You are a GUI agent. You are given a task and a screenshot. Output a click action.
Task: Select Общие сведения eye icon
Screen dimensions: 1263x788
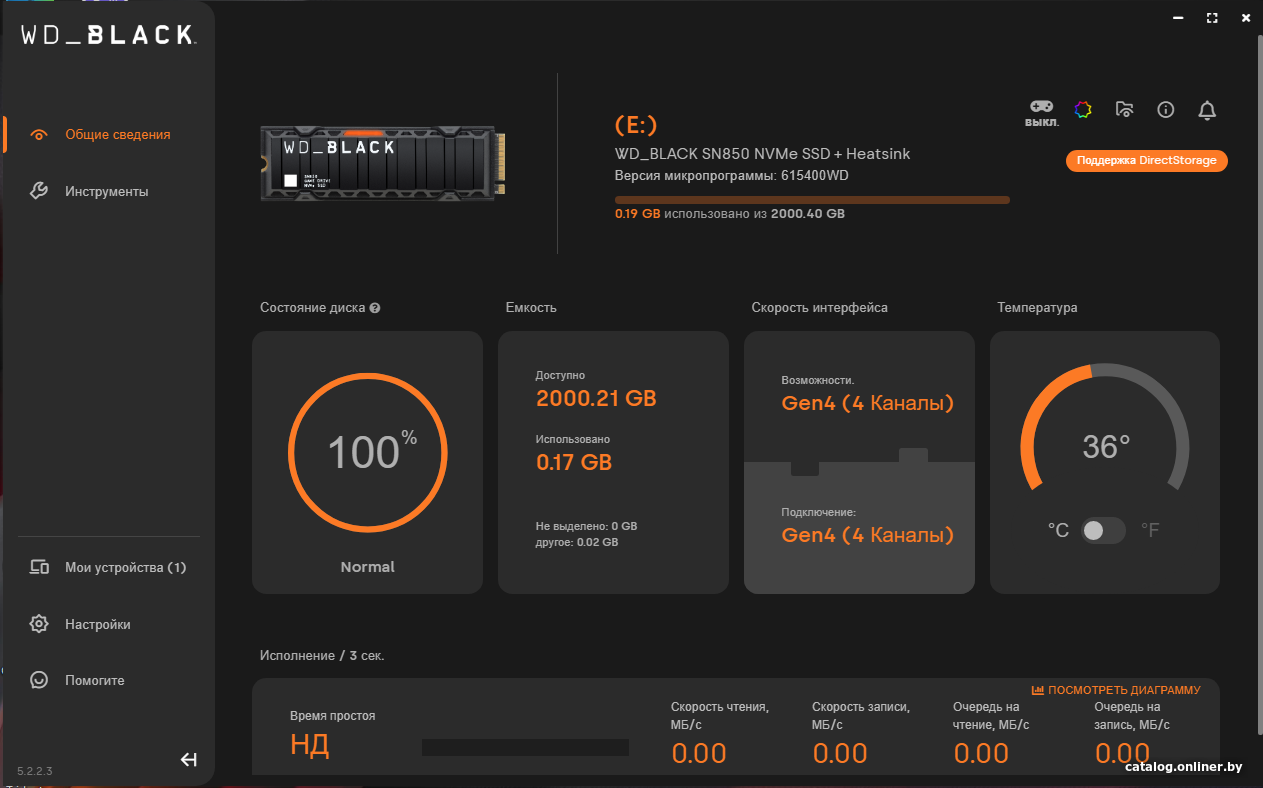coord(40,135)
